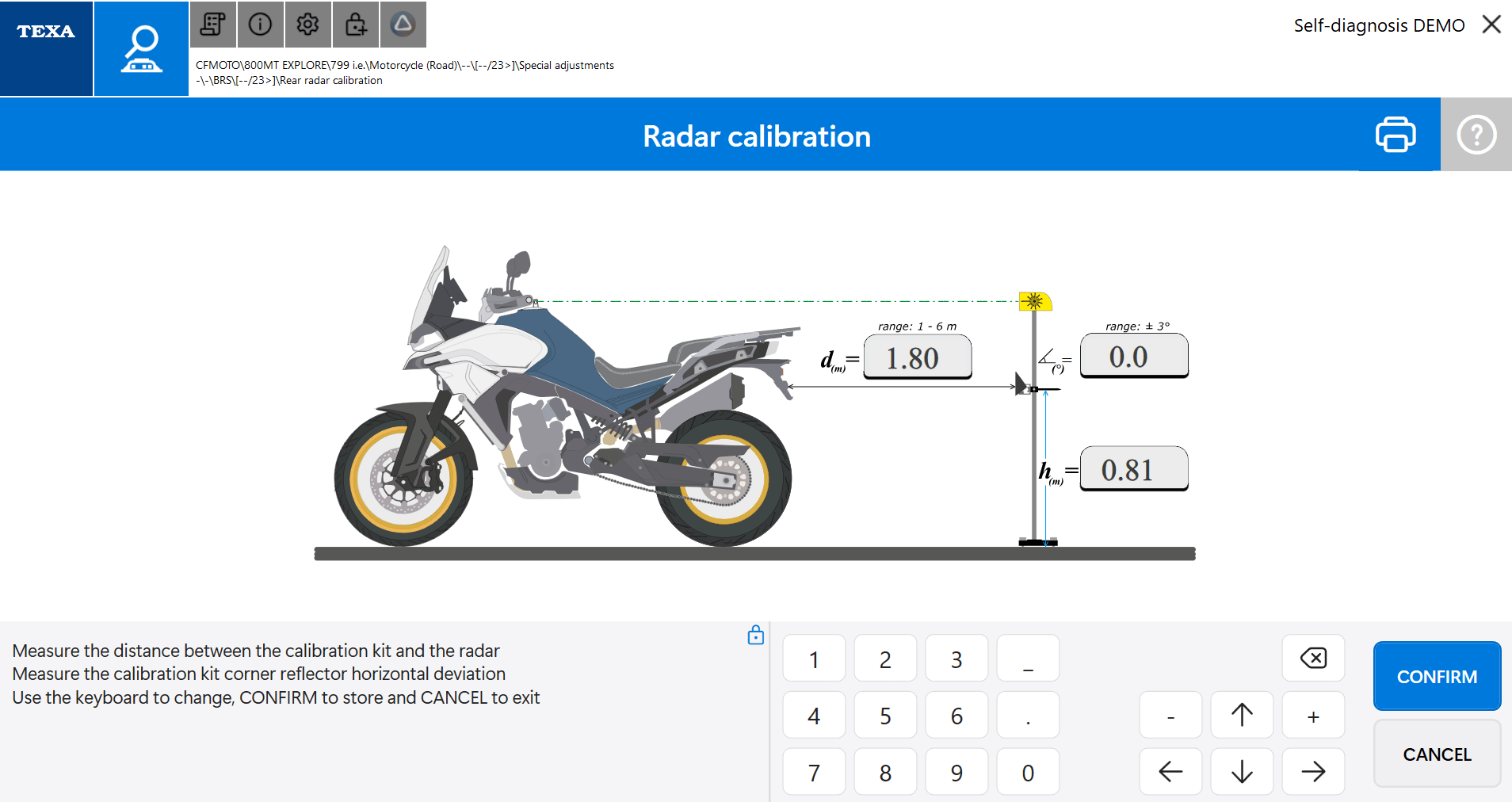Click the triangle logo icon in toolbar

tap(403, 25)
